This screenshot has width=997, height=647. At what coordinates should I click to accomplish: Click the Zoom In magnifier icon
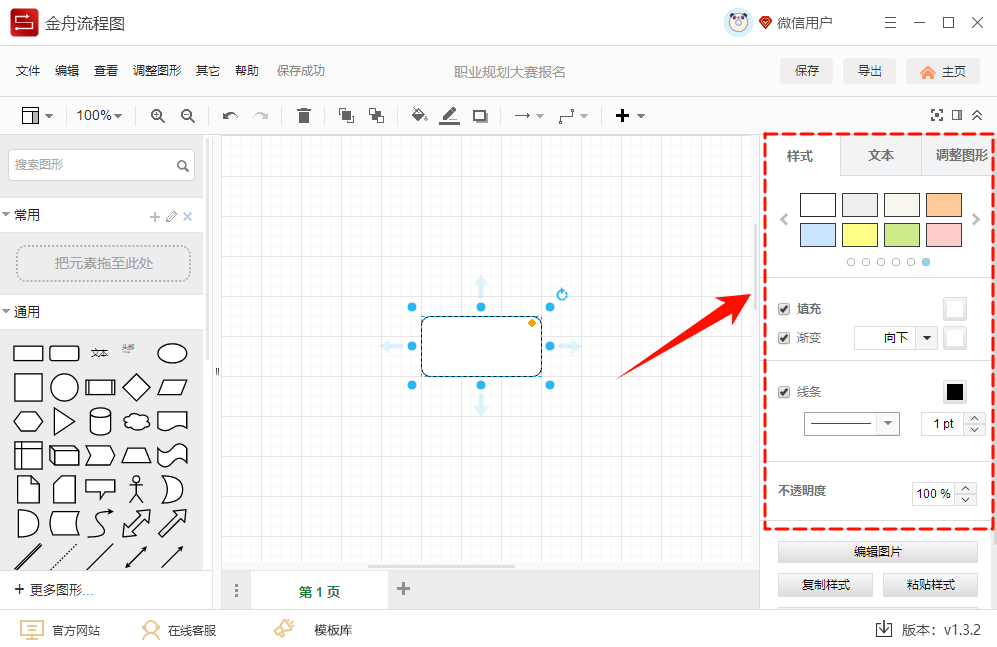click(157, 115)
